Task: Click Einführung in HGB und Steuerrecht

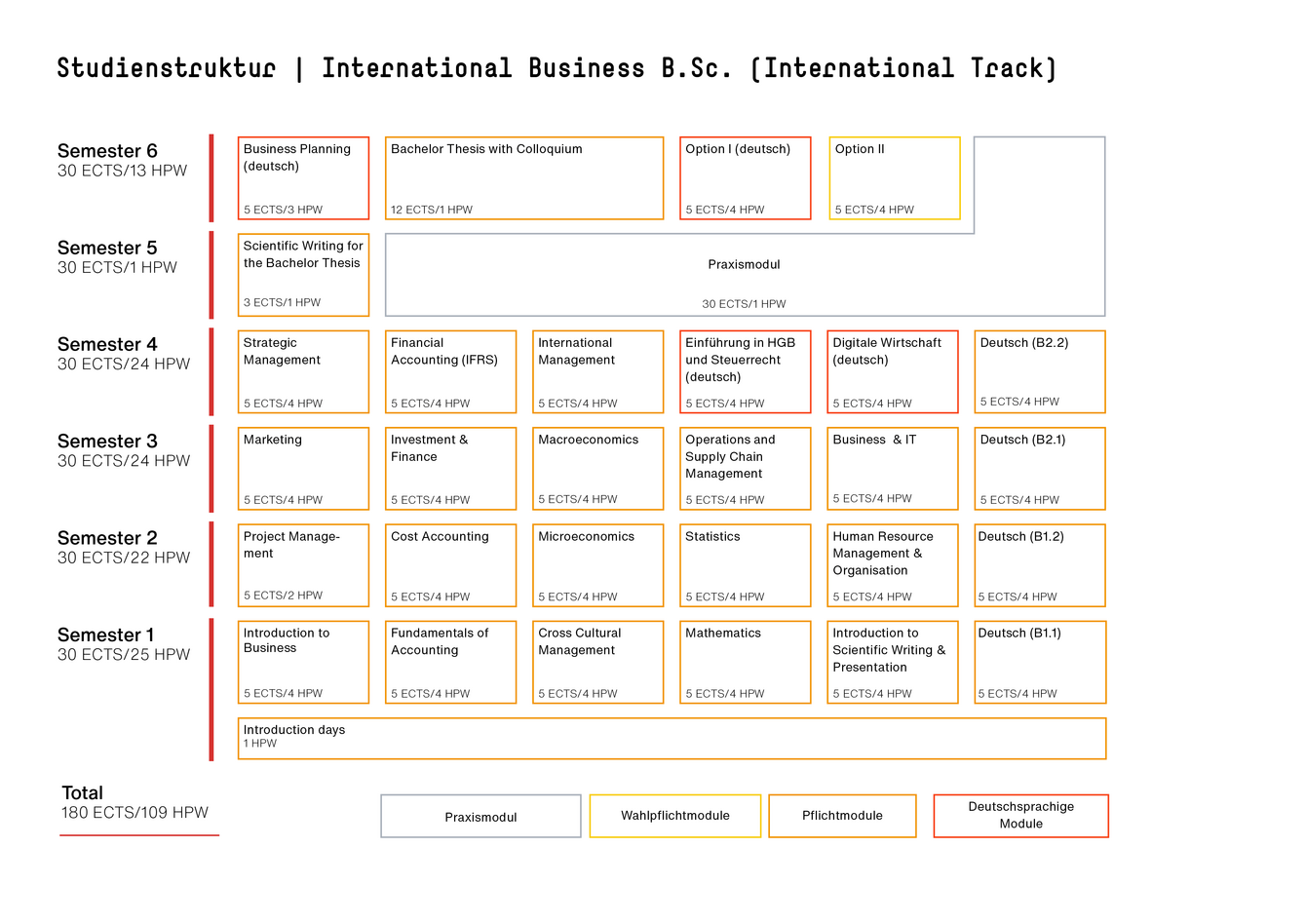Action: point(746,371)
